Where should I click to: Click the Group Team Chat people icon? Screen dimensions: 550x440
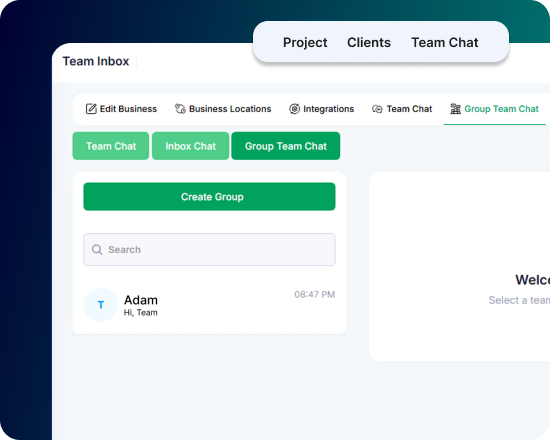455,109
